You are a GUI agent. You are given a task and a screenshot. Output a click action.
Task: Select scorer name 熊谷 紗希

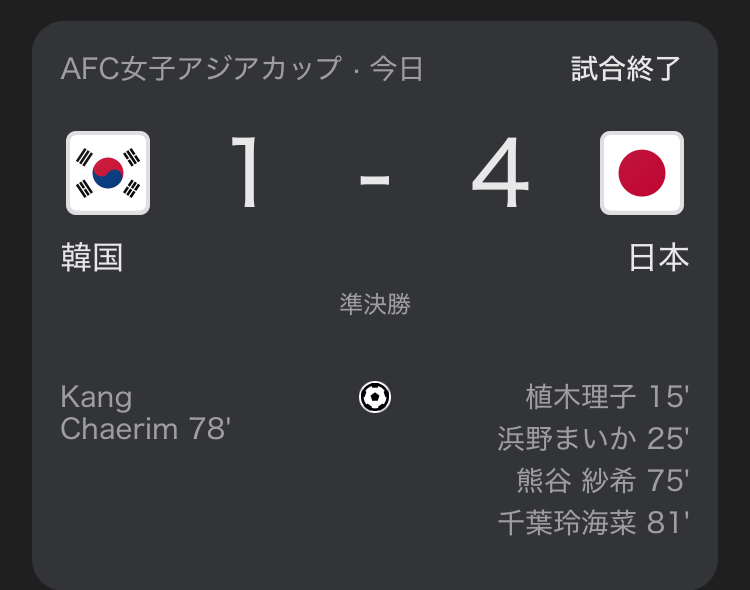[x=576, y=481]
